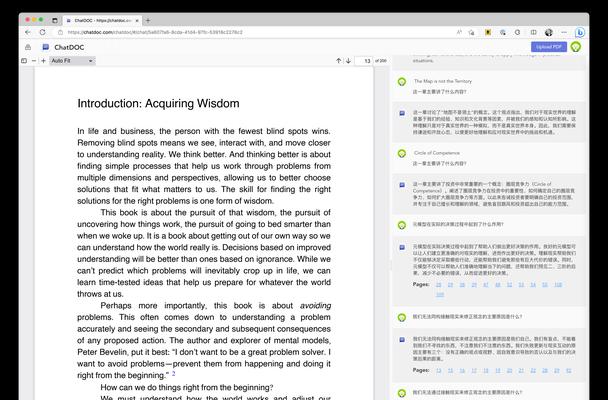Viewport: 608px width, 400px height.
Task: Open the yellow extension icon in browser toolbar
Action: point(488,32)
